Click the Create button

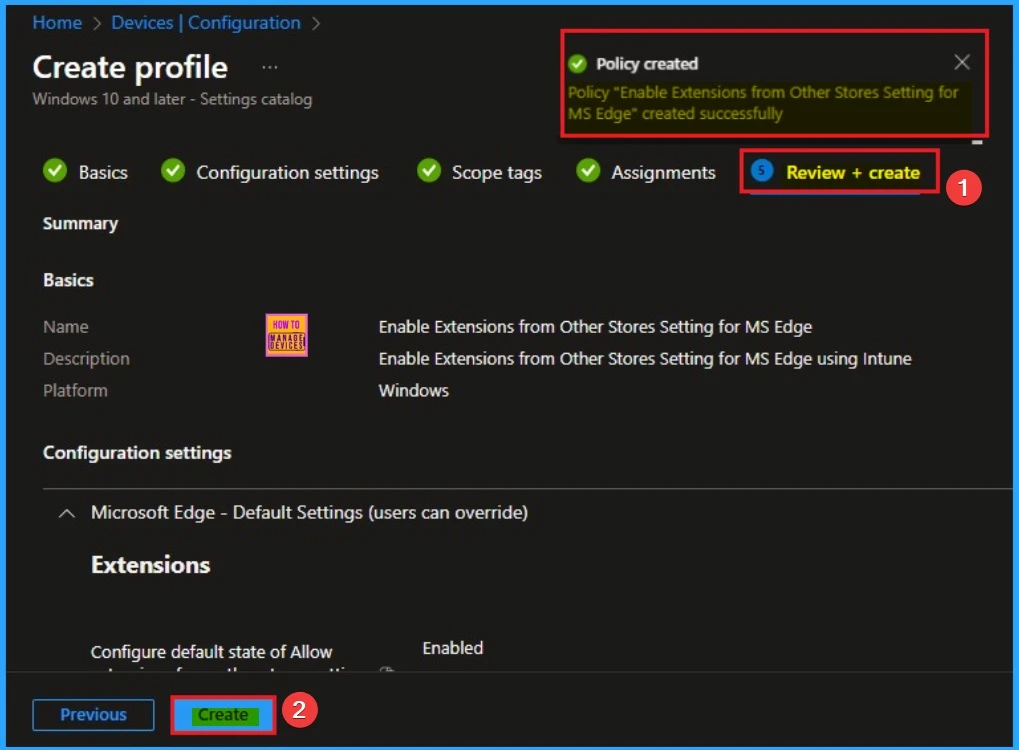[x=222, y=714]
